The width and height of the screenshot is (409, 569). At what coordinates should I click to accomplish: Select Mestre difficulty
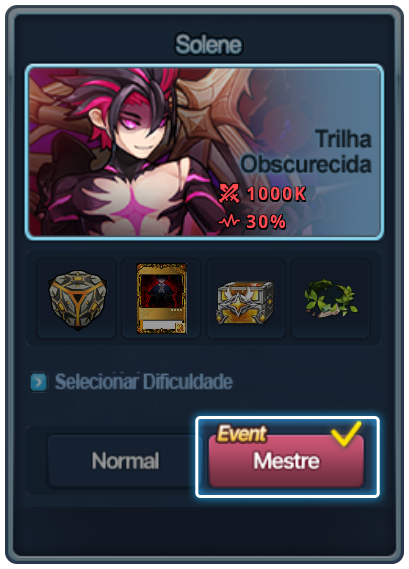286,461
